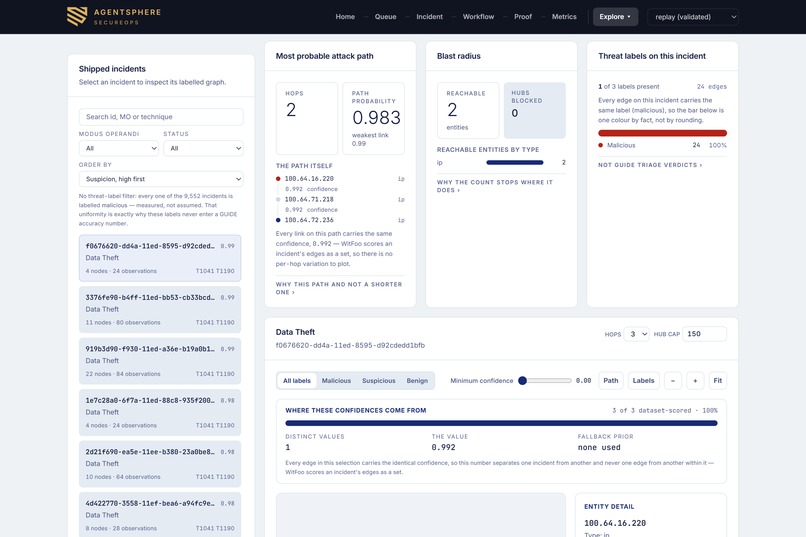Click the Malicious legend dot
The height and width of the screenshot is (537, 806).
point(600,145)
